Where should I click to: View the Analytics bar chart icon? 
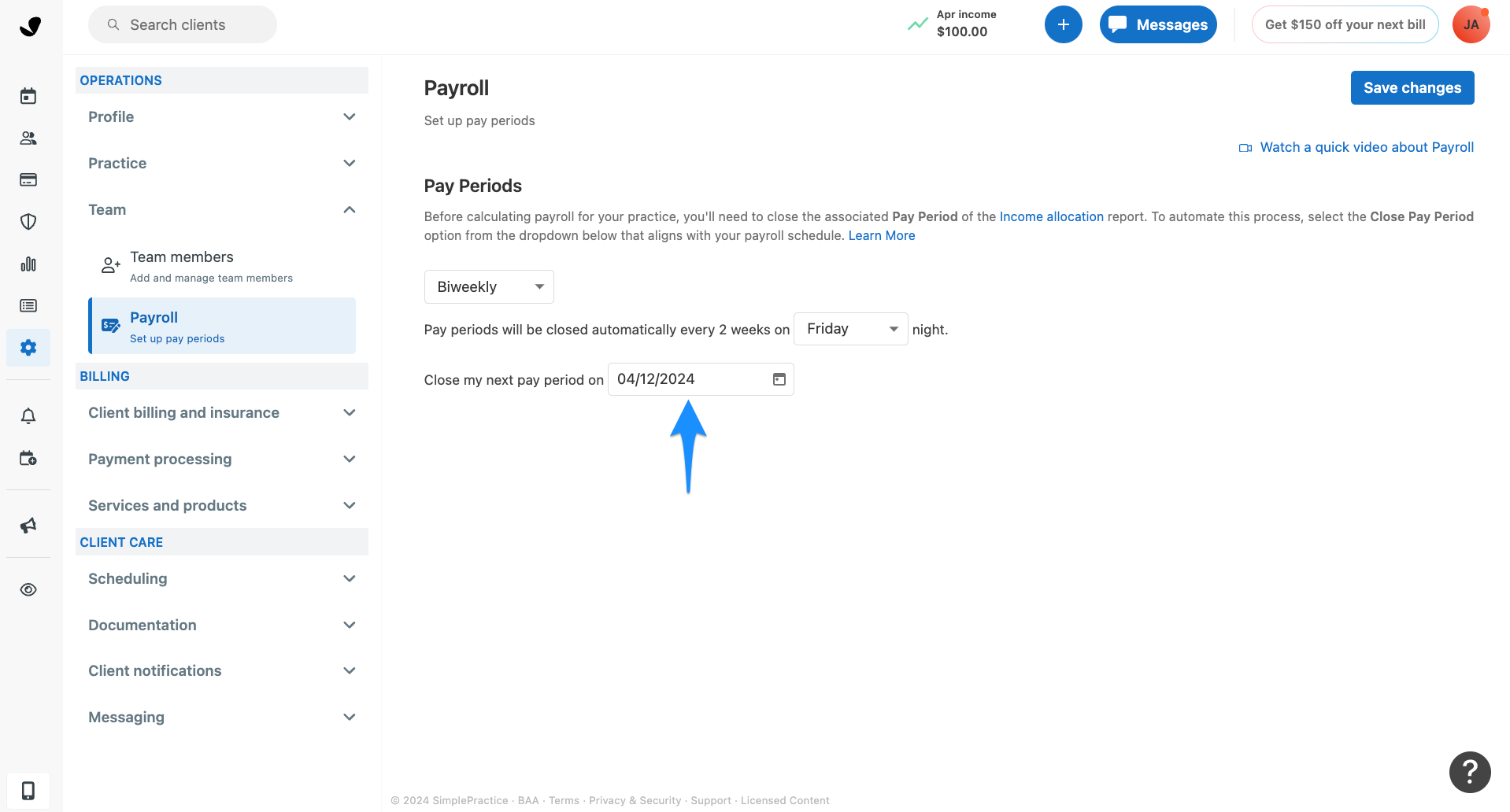[28, 264]
